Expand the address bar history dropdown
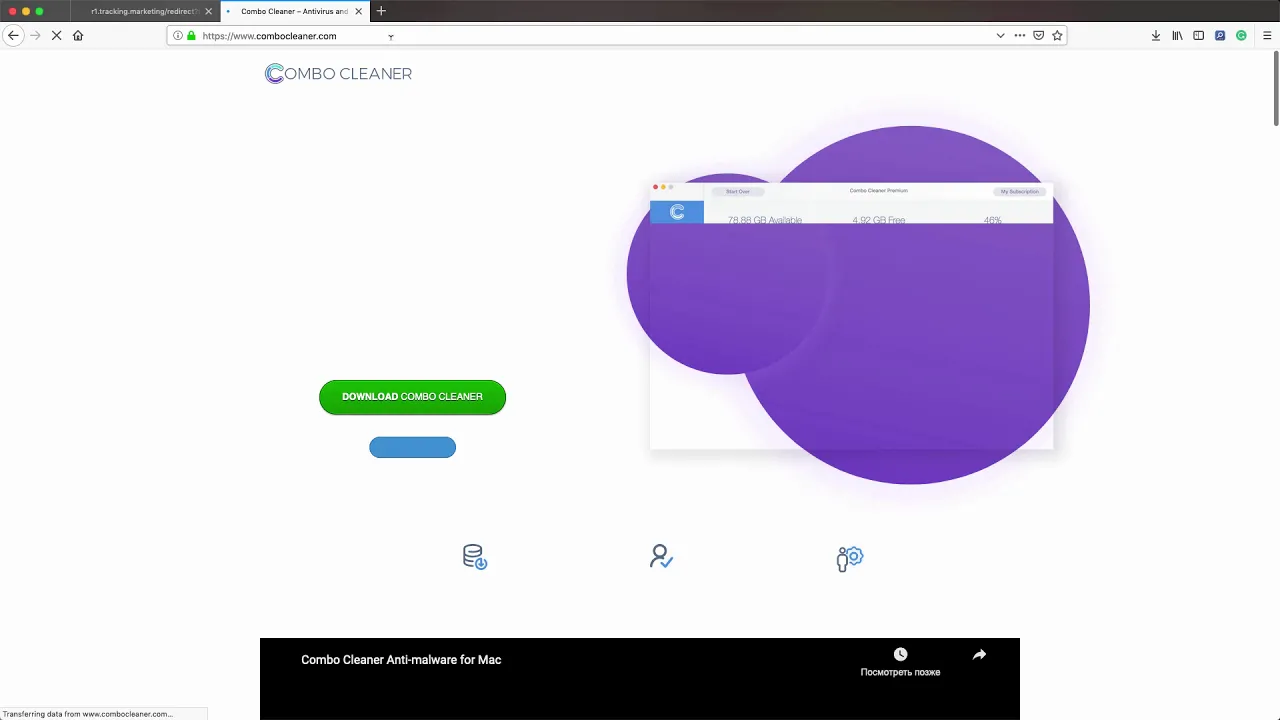 pyautogui.click(x=1000, y=35)
